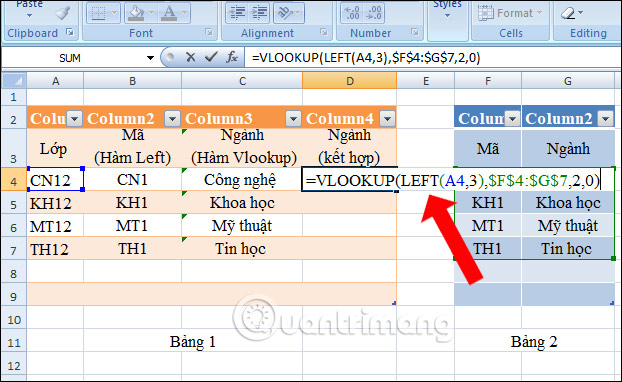This screenshot has width=622, height=382.
Task: Apply Font Color with the letter A icon
Action: (169, 13)
